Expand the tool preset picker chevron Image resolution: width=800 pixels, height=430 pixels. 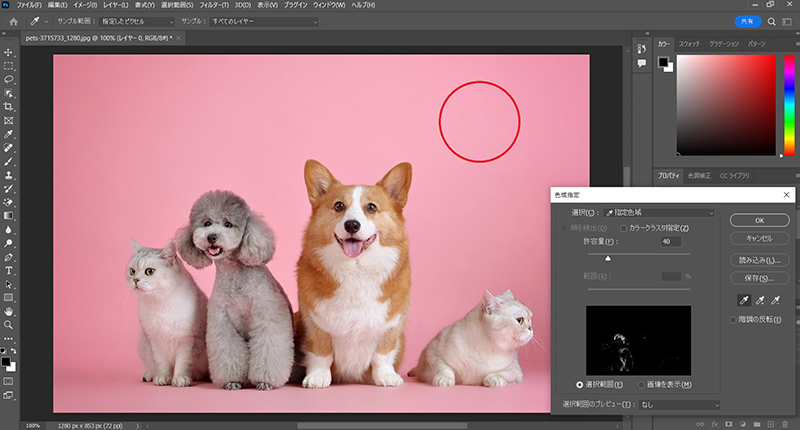point(46,21)
